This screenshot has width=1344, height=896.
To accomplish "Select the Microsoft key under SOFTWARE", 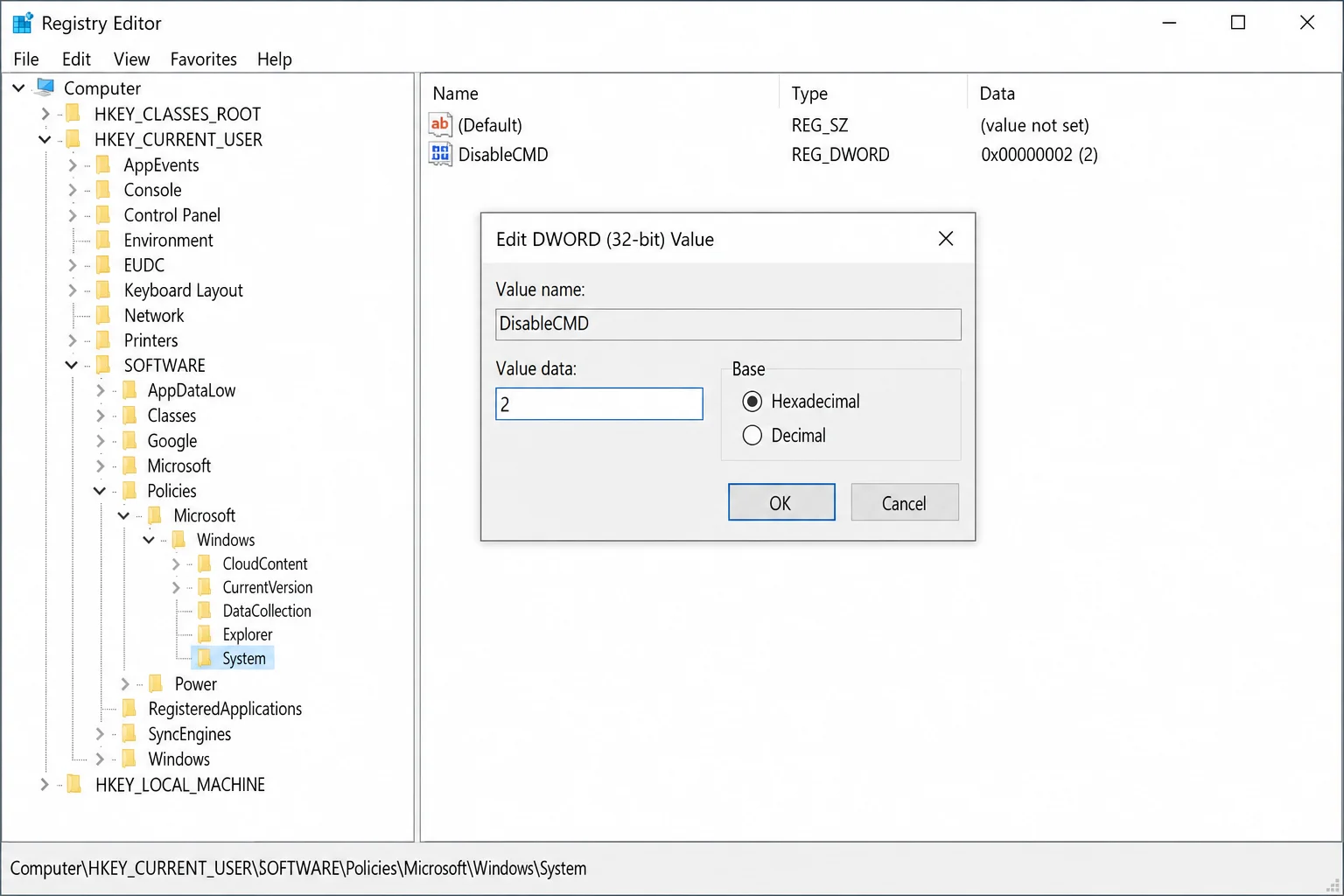I will (178, 466).
